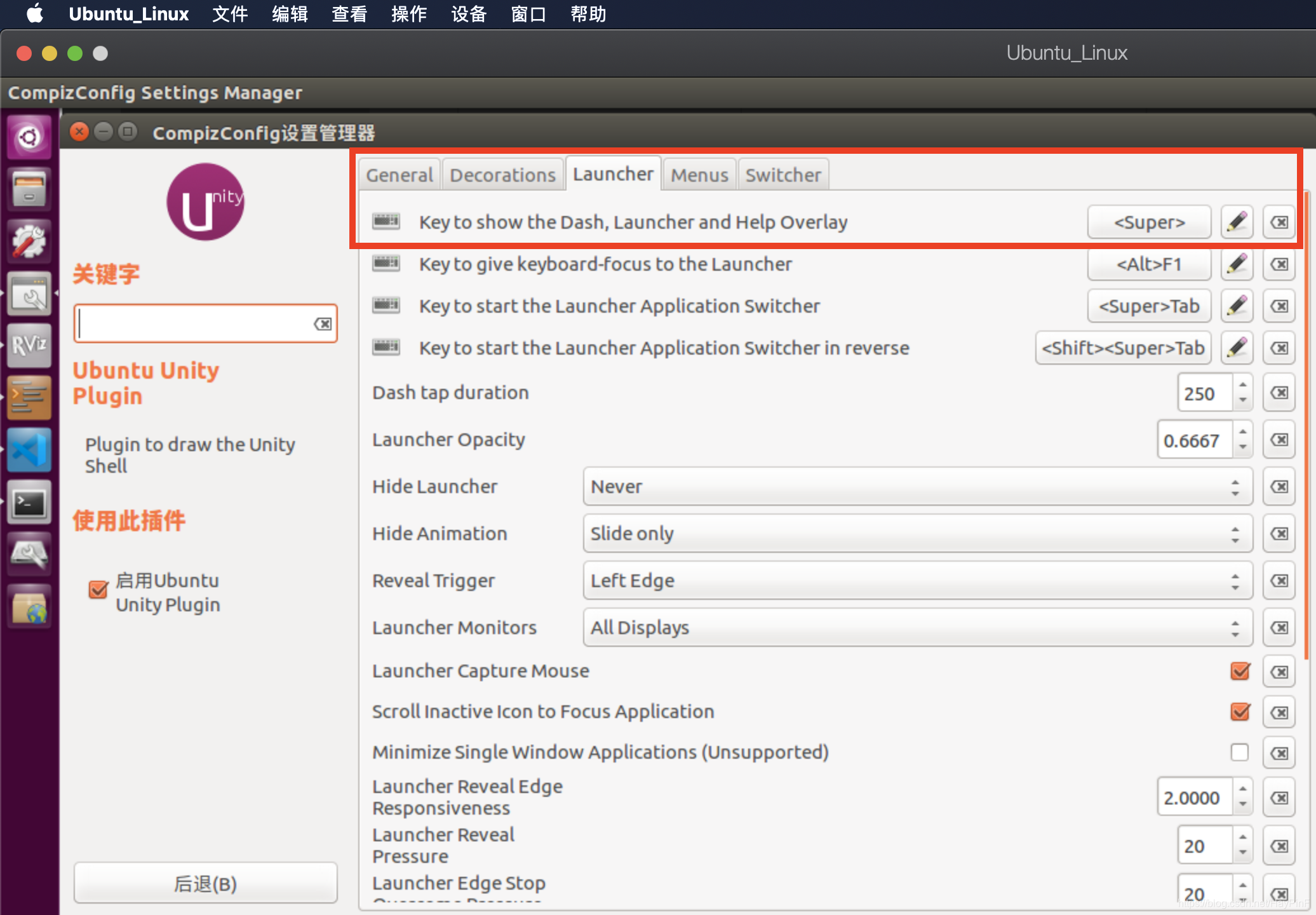Open Launcher Monitors All Displays dropdown
Image resolution: width=1316 pixels, height=915 pixels.
point(918,628)
